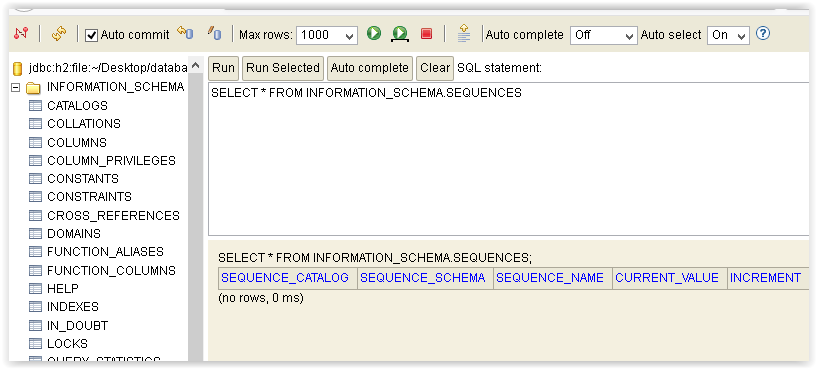Select LOCKS in the tree
This screenshot has height=369, width=817.
click(67, 344)
